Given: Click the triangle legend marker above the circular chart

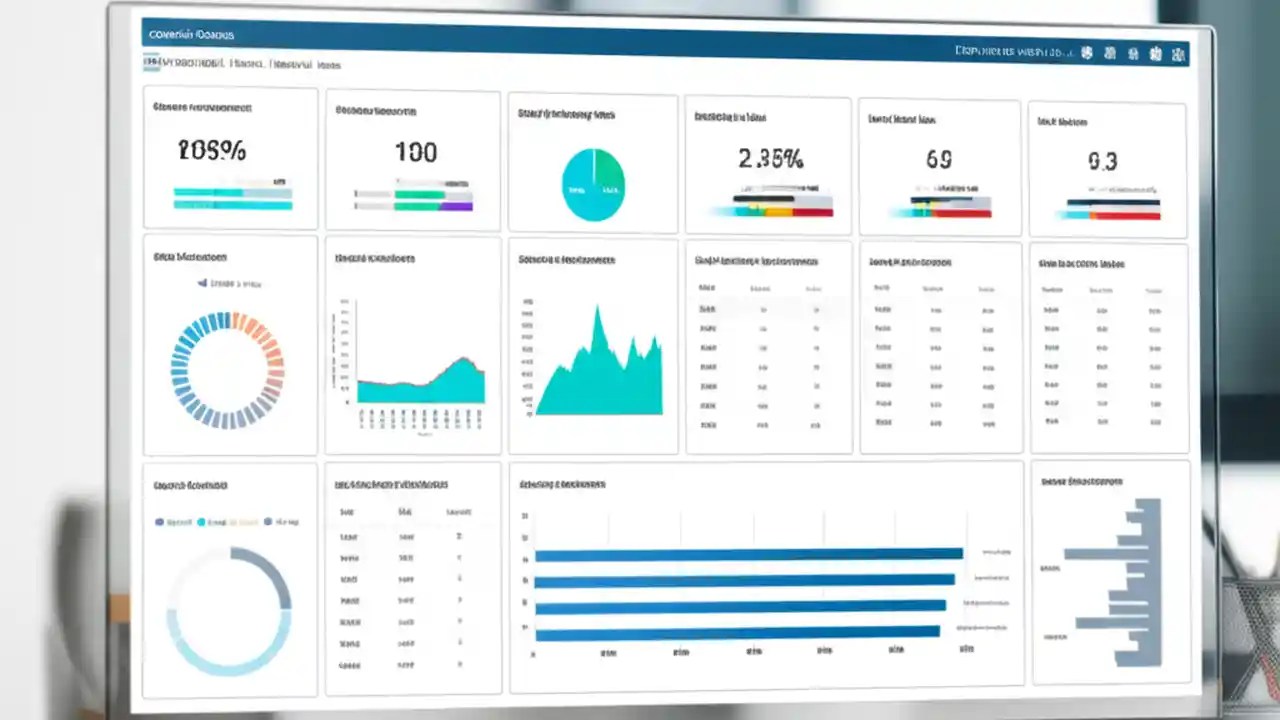Looking at the screenshot, I should pos(204,283).
